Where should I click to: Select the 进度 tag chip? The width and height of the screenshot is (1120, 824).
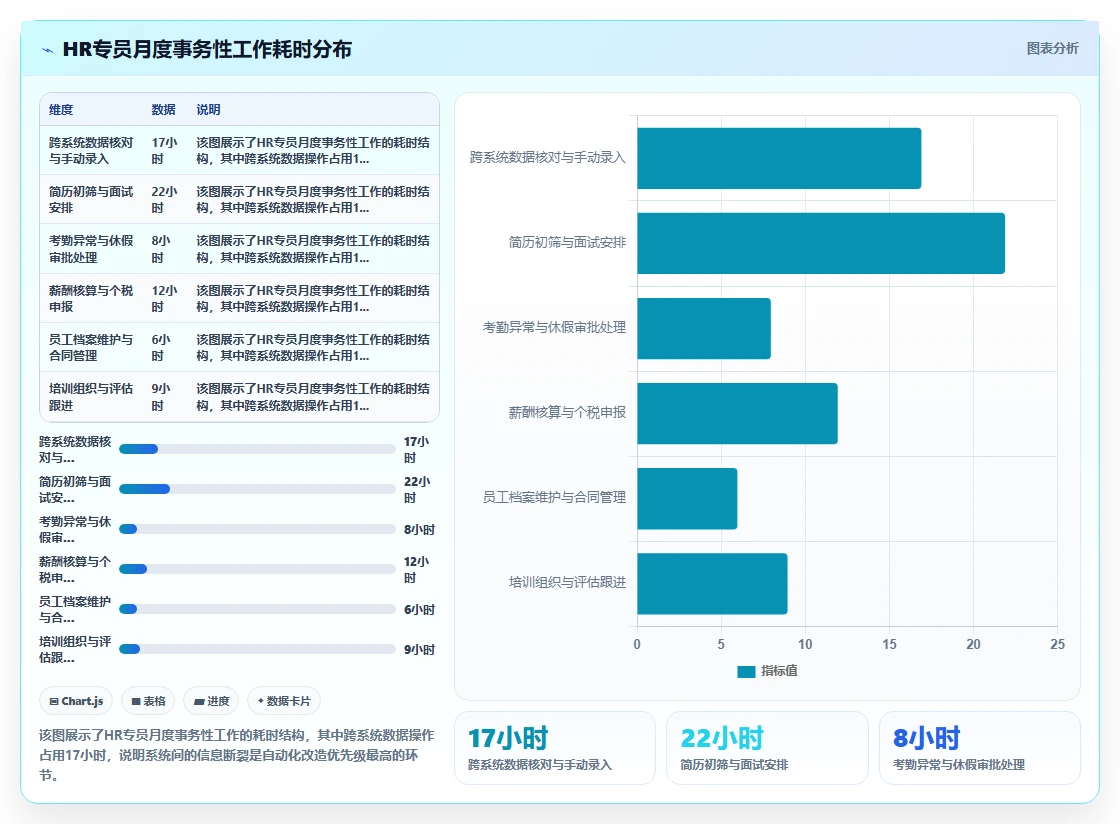point(211,701)
